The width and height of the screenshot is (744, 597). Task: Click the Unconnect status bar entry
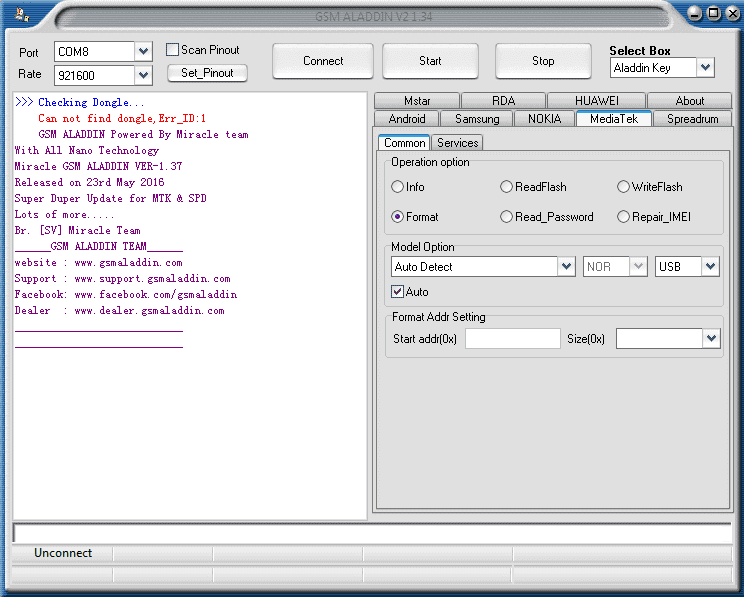click(x=63, y=553)
